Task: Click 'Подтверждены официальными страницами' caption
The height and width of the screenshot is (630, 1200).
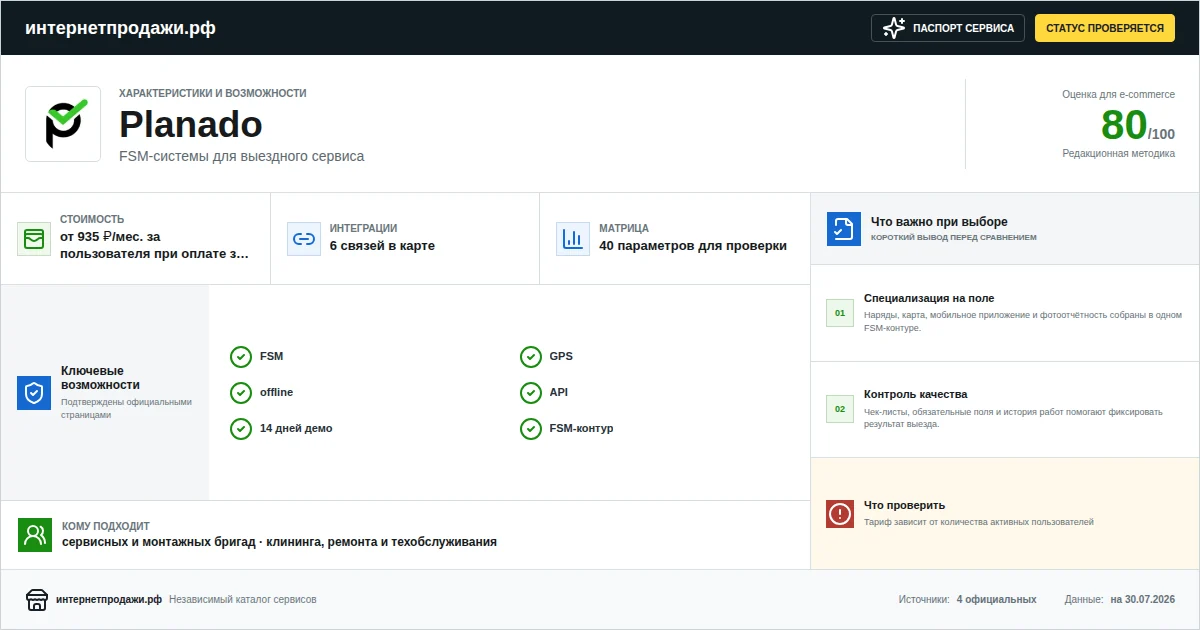Action: pyautogui.click(x=126, y=409)
